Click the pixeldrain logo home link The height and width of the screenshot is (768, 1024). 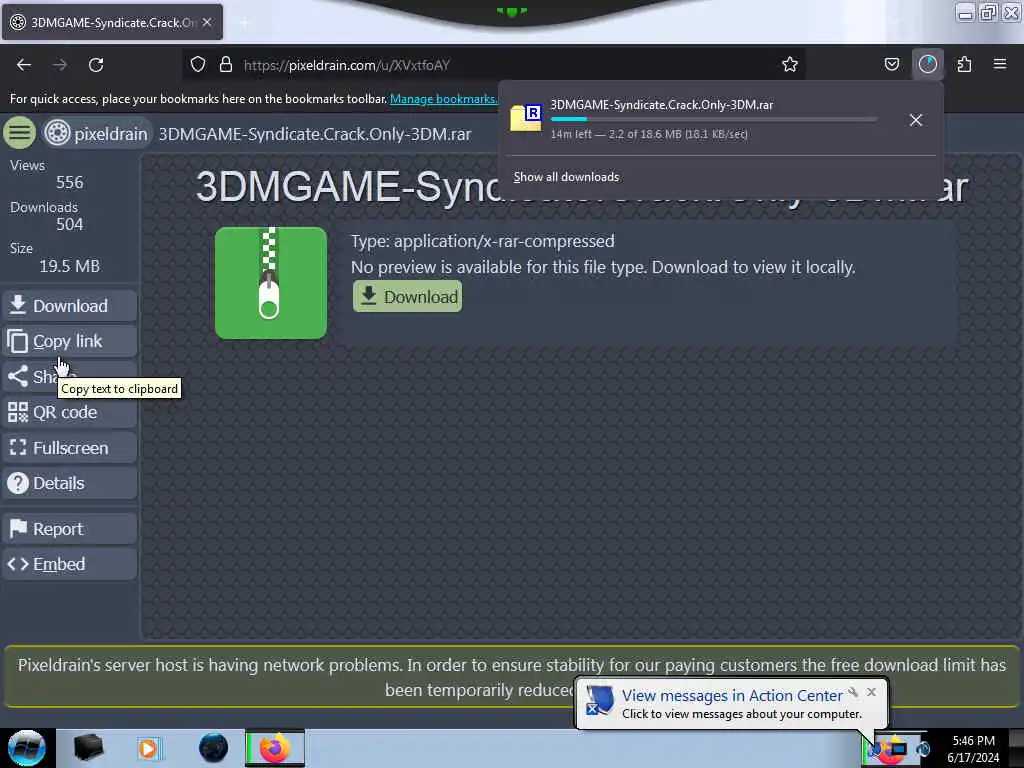[x=97, y=133]
